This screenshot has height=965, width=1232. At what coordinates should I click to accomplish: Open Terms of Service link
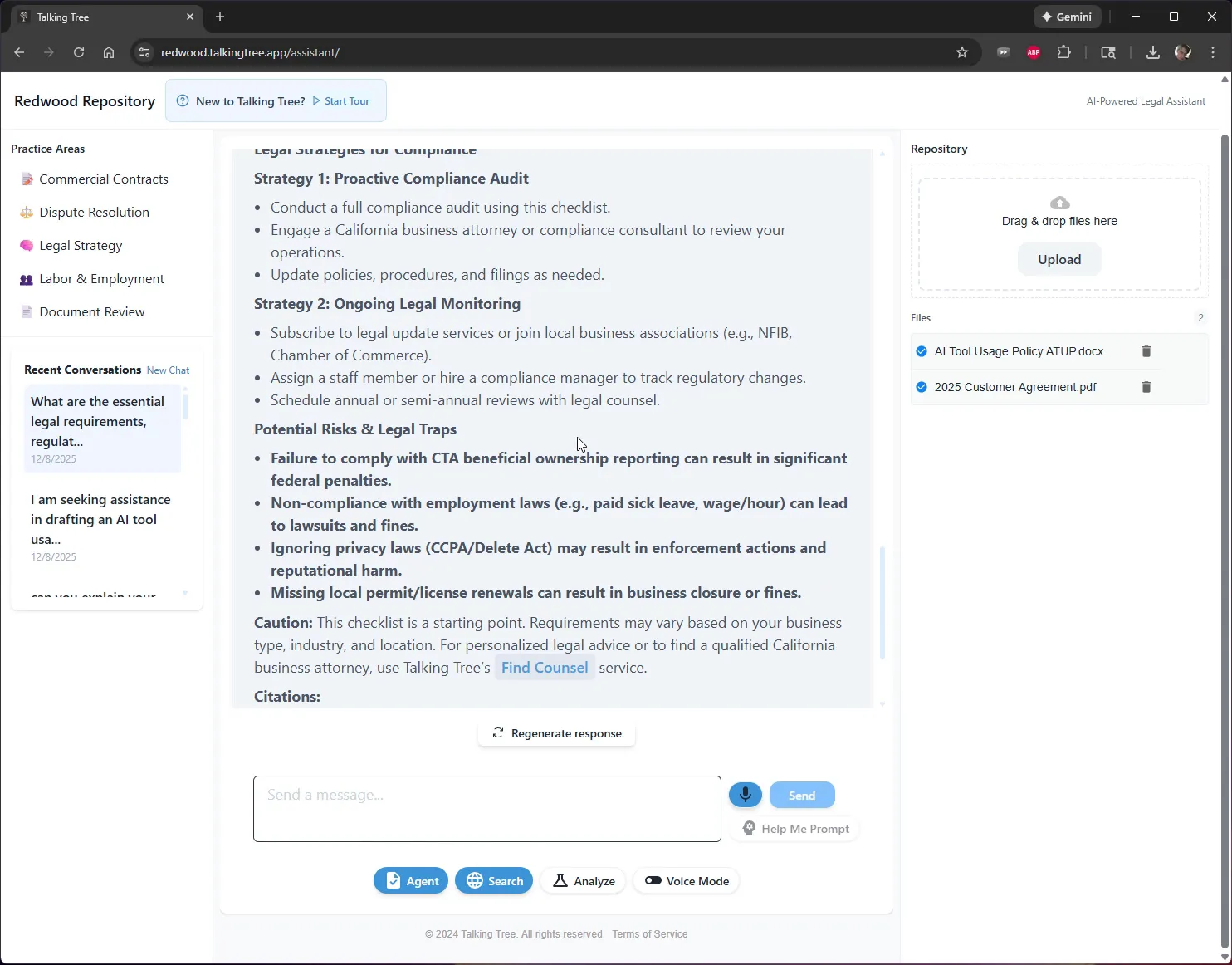(x=649, y=934)
